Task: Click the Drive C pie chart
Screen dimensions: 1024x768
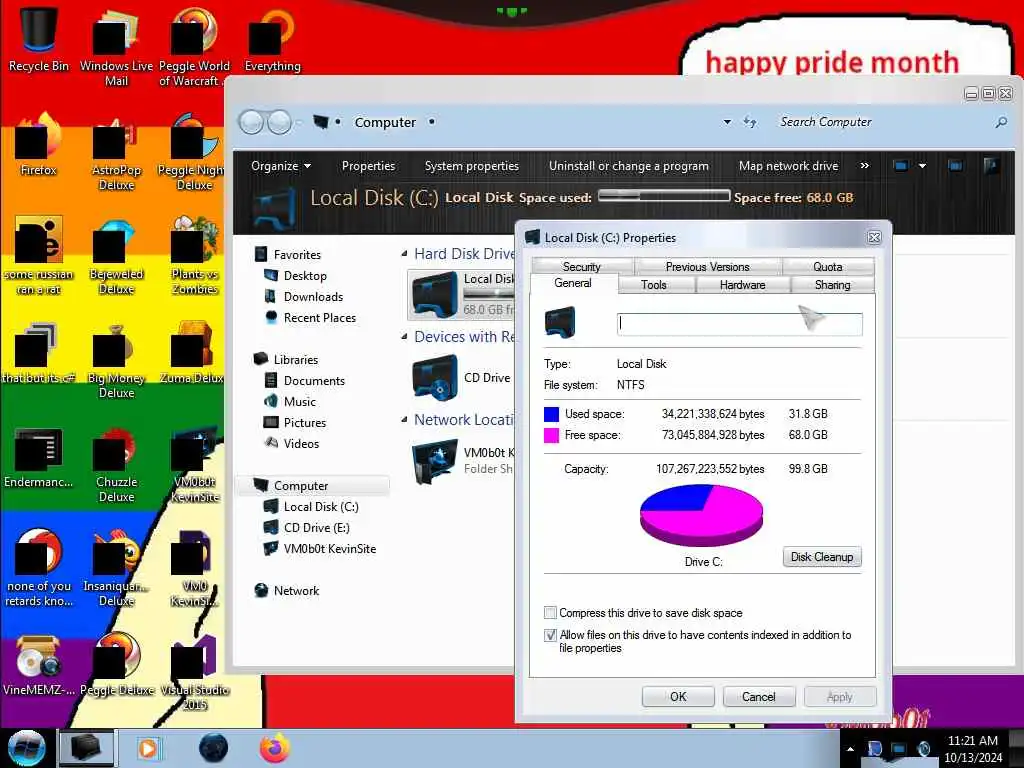Action: coord(701,515)
